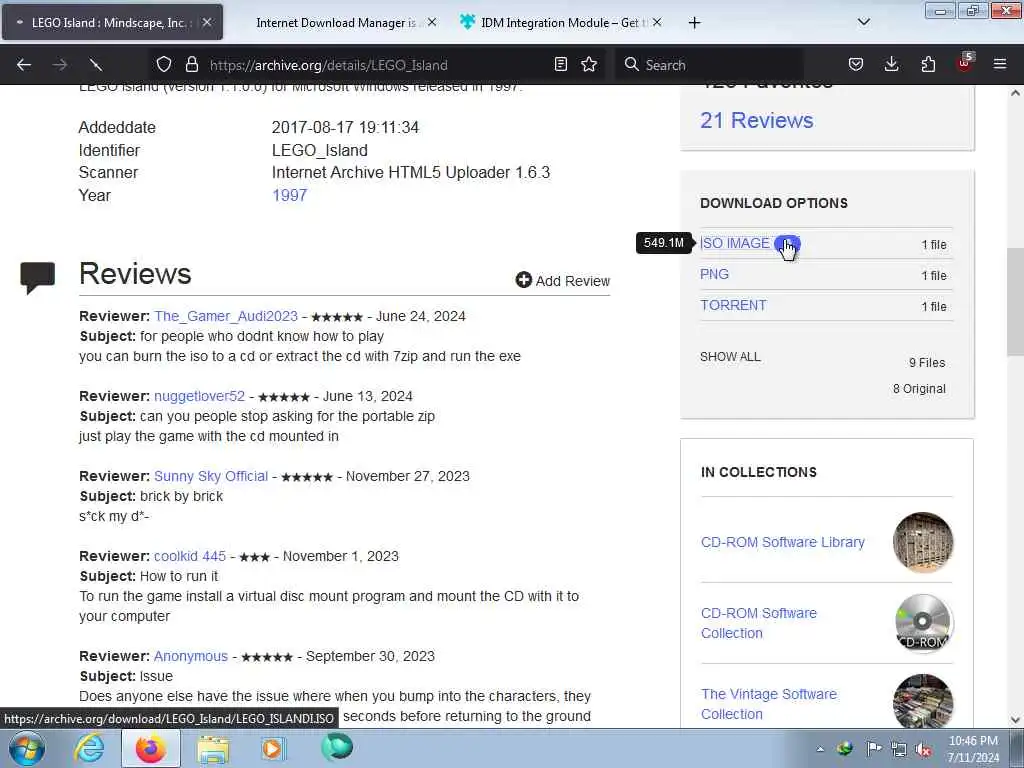Open the 9 Files listing

(927, 362)
